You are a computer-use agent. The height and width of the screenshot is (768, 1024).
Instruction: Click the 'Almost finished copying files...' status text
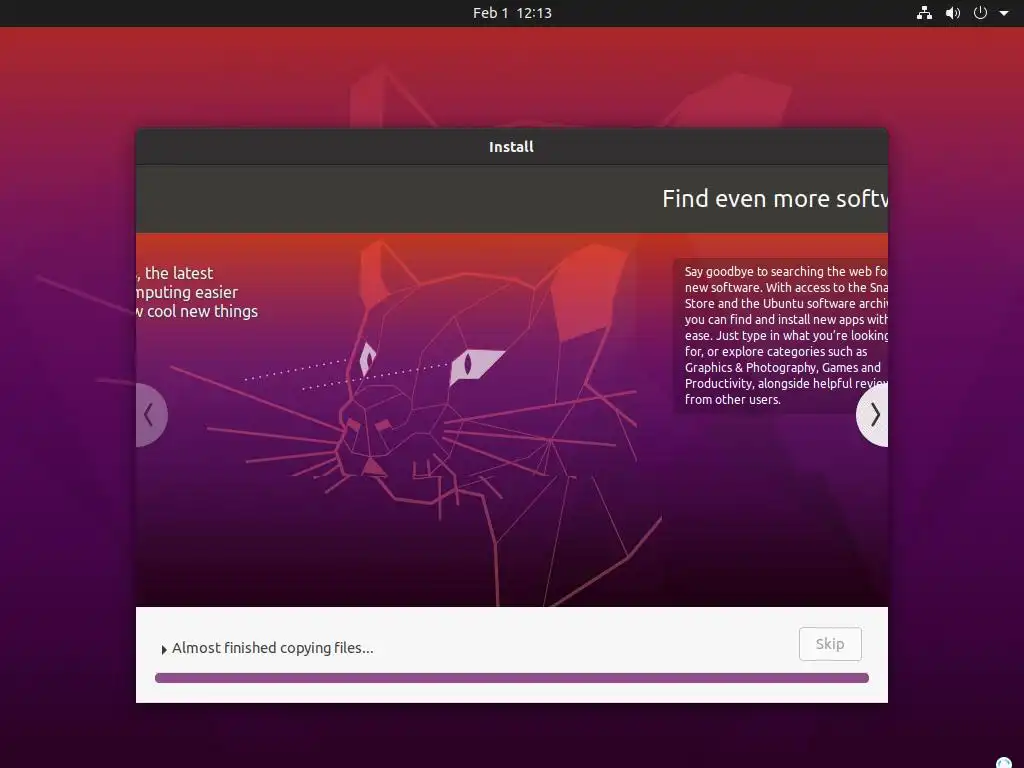(x=272, y=648)
